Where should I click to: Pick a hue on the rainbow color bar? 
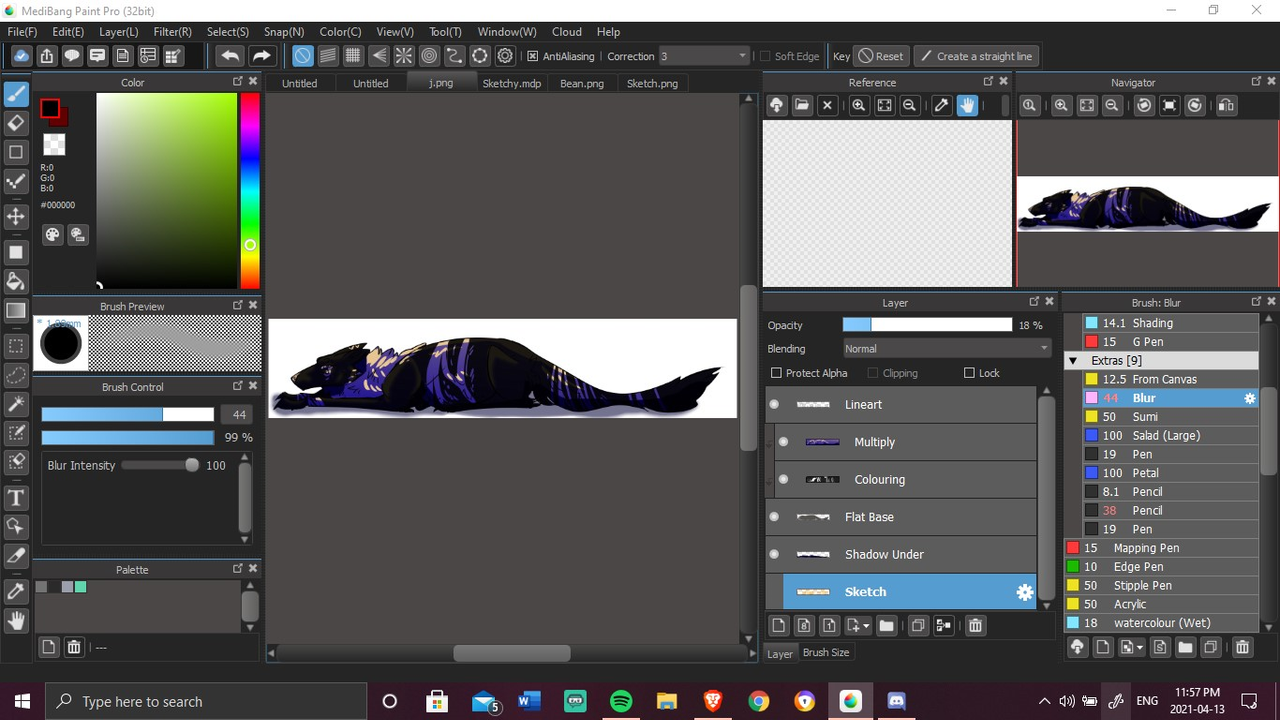coord(249,191)
